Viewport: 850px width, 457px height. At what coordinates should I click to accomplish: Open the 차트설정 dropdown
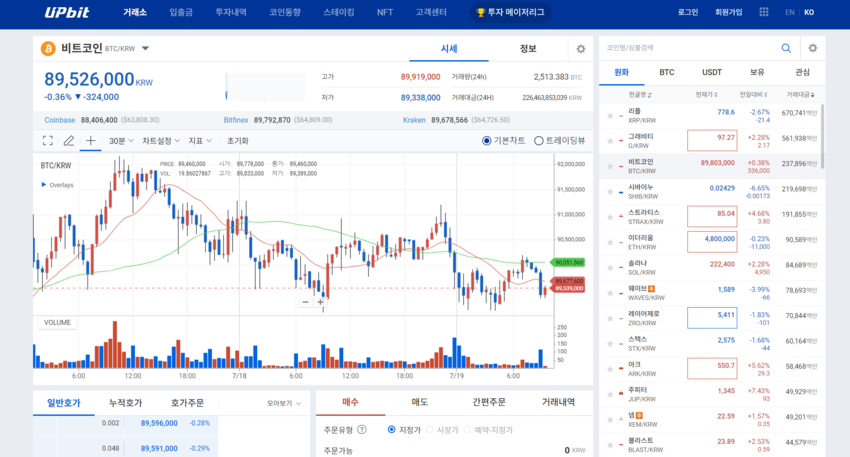coord(161,141)
